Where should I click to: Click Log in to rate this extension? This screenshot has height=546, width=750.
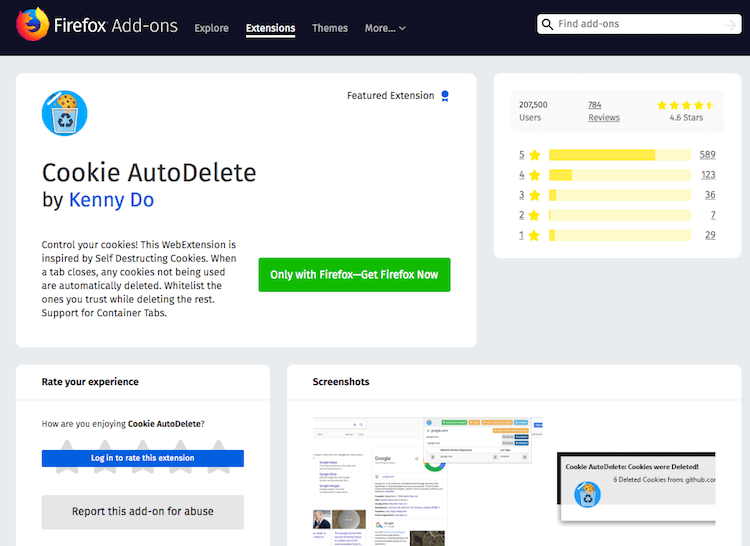tap(143, 458)
